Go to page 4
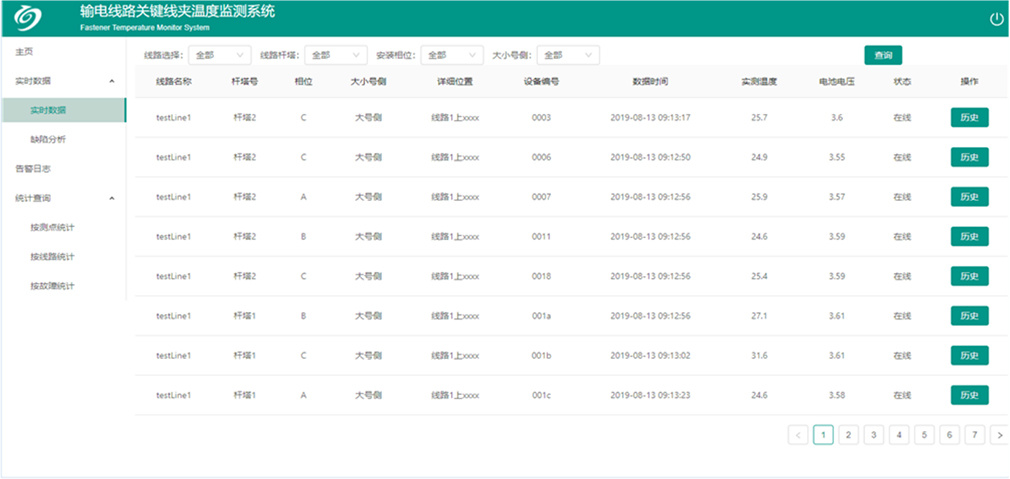This screenshot has height=479, width=1010. click(x=899, y=435)
